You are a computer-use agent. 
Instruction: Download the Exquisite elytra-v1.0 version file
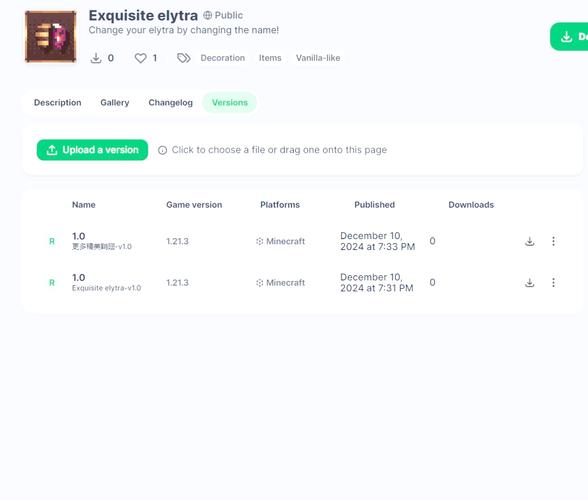point(530,282)
